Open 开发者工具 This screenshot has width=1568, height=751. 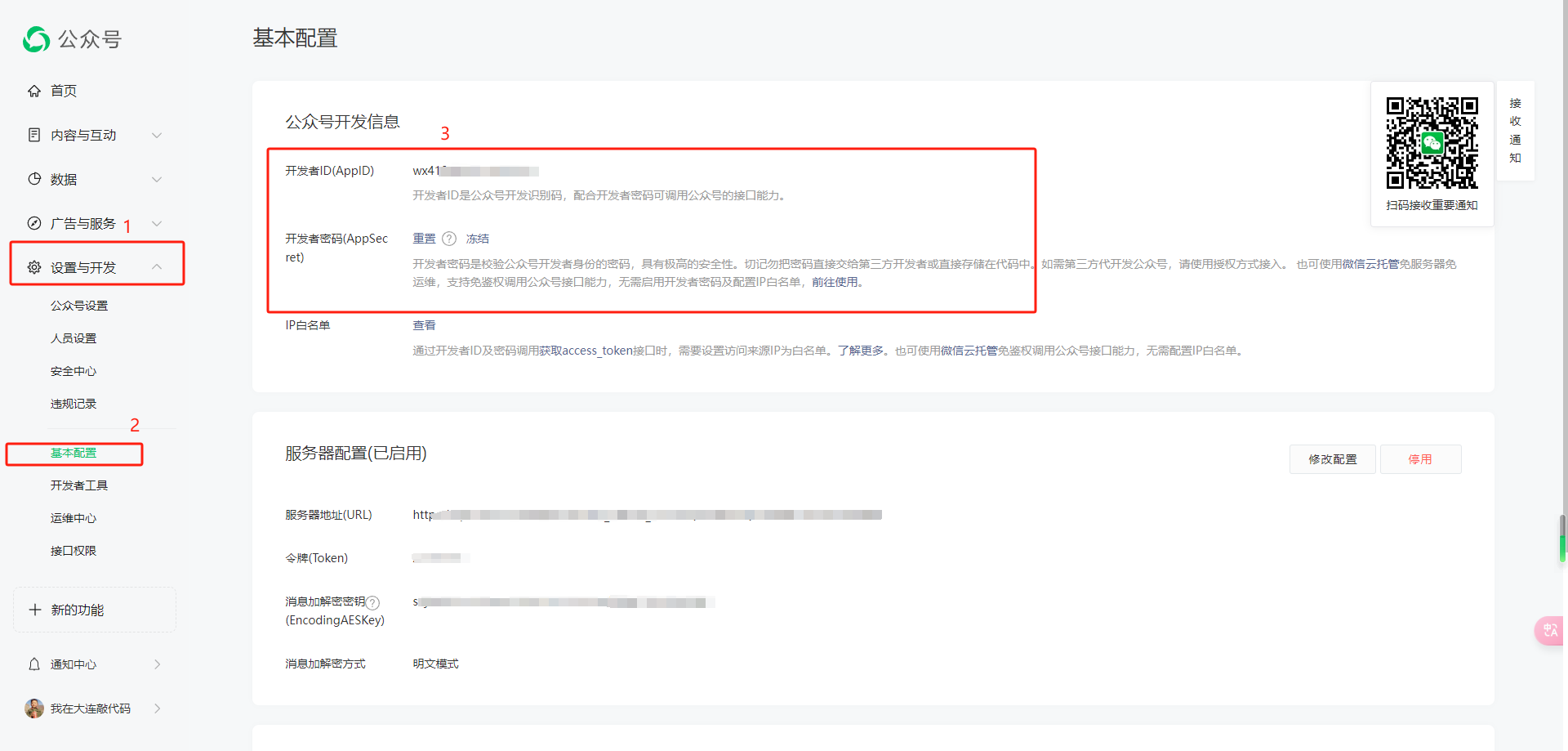pyautogui.click(x=79, y=485)
